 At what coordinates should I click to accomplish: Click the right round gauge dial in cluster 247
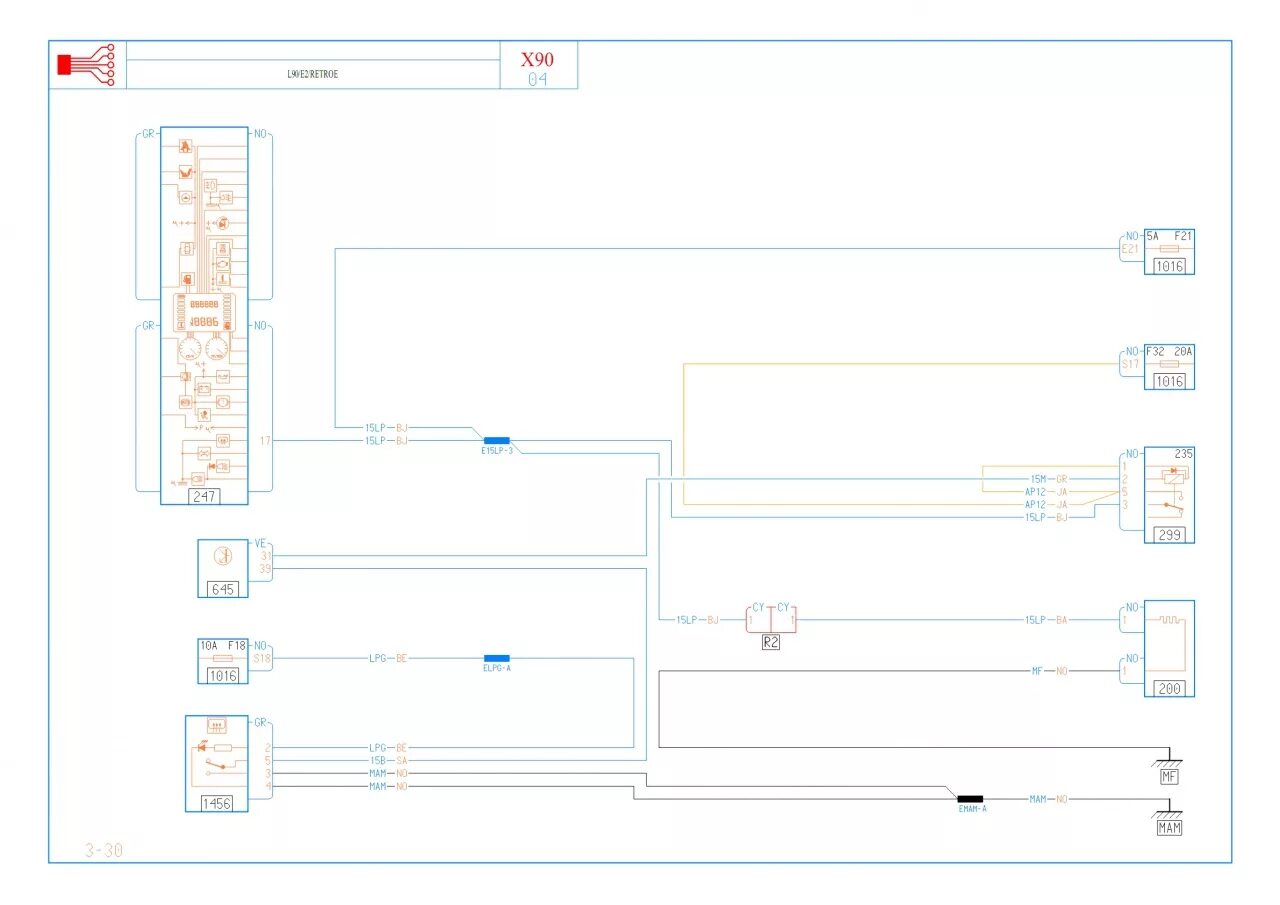pos(217,349)
